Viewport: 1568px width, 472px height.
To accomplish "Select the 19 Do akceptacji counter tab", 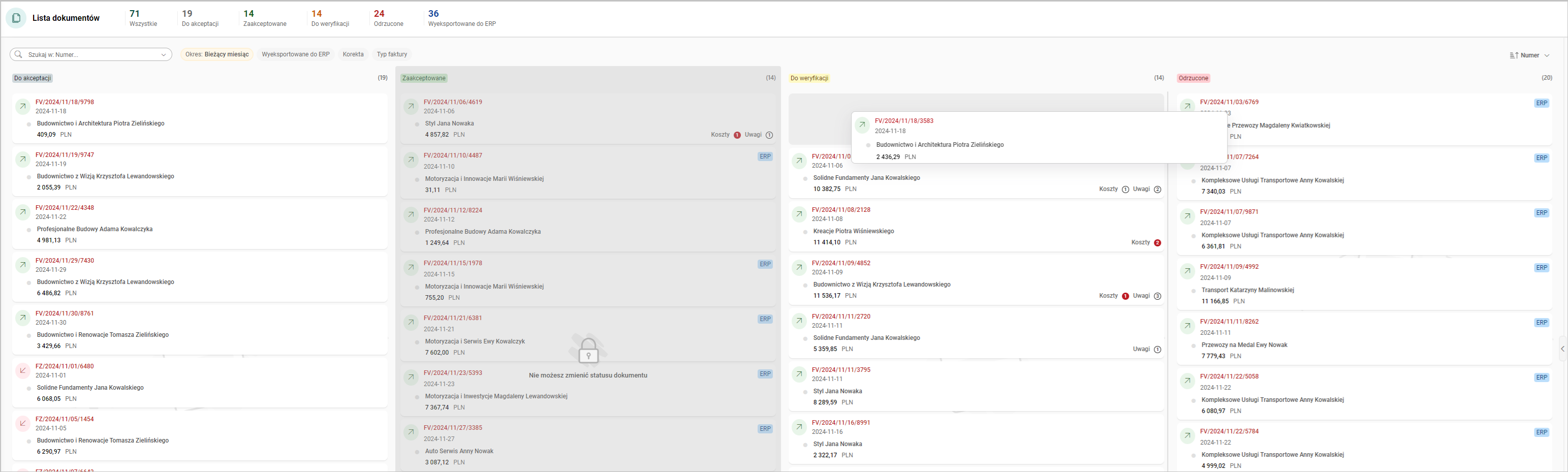I will [x=200, y=18].
